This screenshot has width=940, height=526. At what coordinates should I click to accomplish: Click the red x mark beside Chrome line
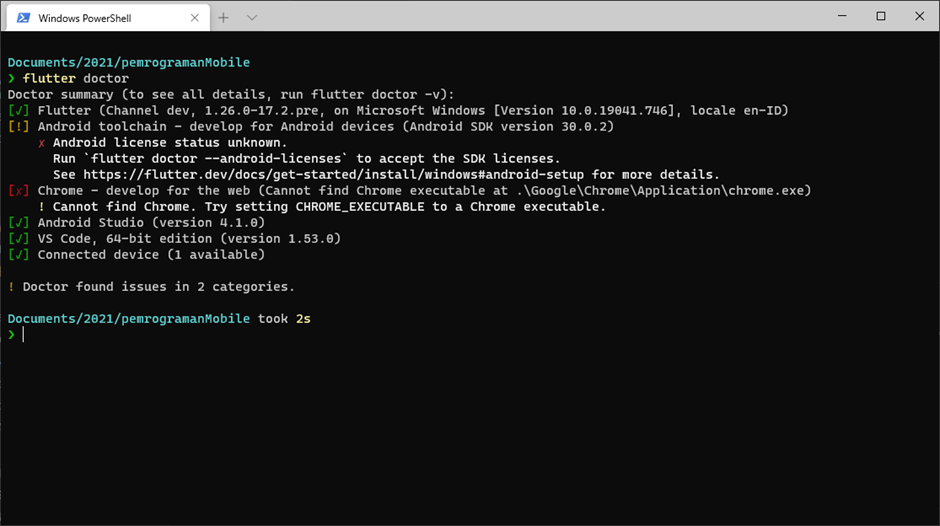pos(19,191)
